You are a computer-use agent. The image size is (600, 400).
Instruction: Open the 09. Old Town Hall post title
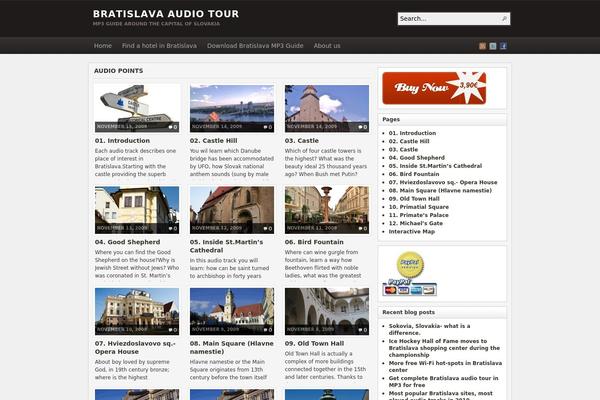pos(314,343)
